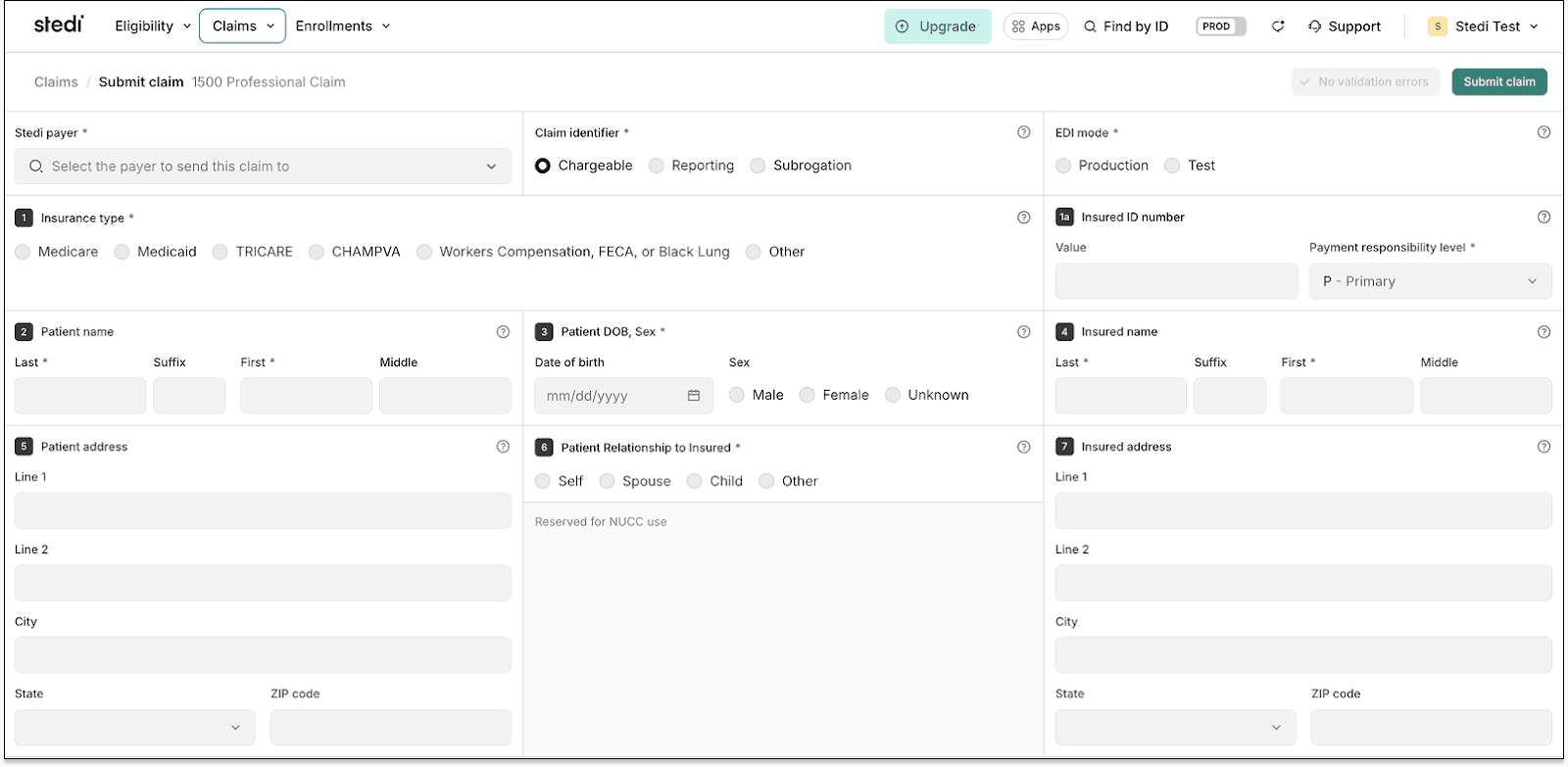1568x767 pixels.
Task: Select Child relationship to insured
Action: 695,481
